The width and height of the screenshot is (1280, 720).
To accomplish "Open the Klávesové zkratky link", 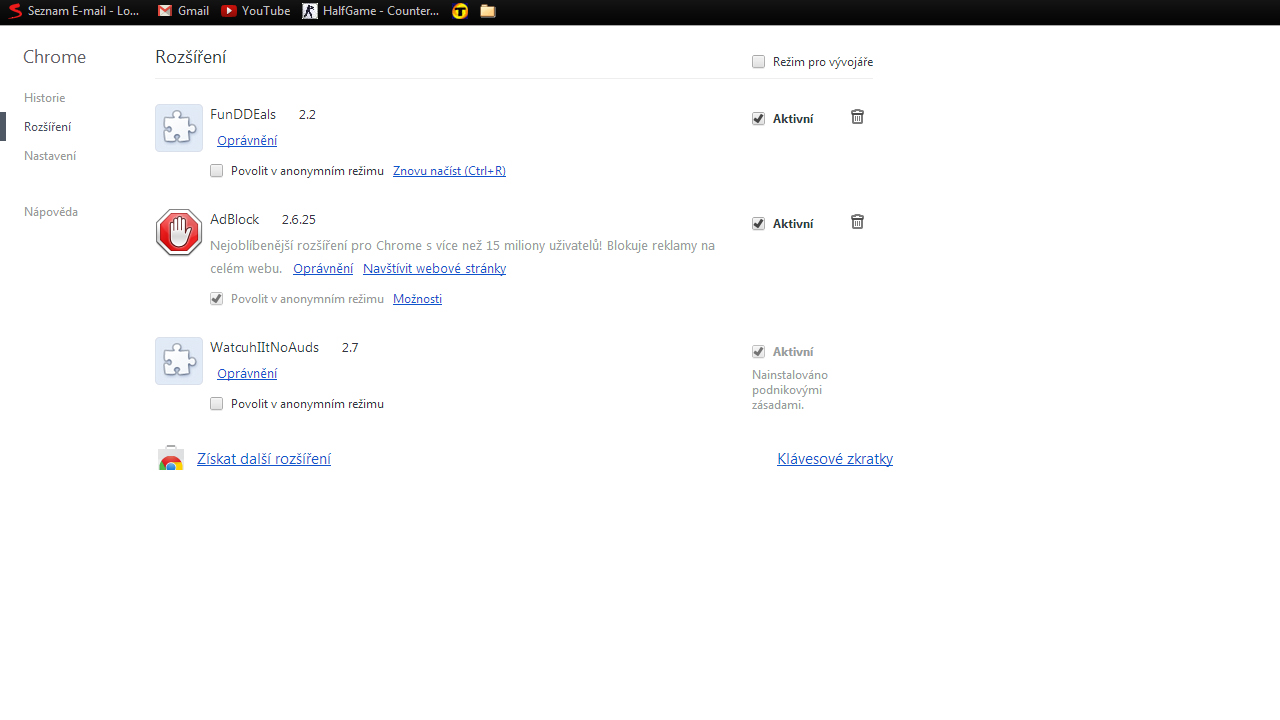I will click(x=835, y=459).
